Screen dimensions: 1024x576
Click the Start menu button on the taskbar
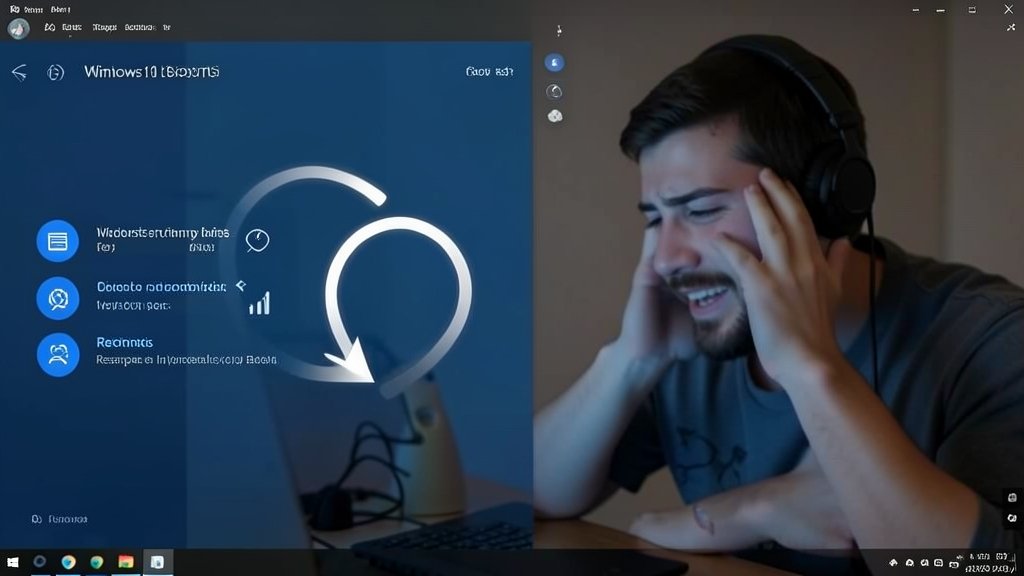pos(14,563)
